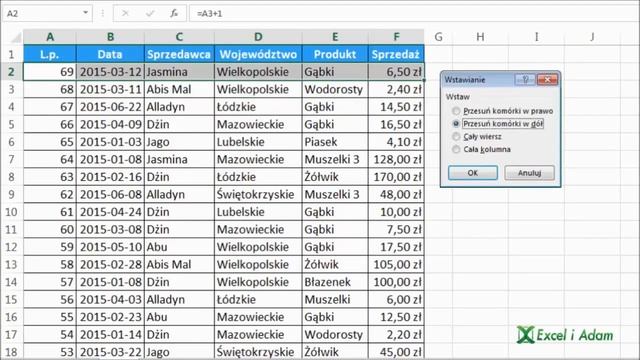640x360 pixels.
Task: Click the 105,00 zł sales cell
Action: click(396, 264)
